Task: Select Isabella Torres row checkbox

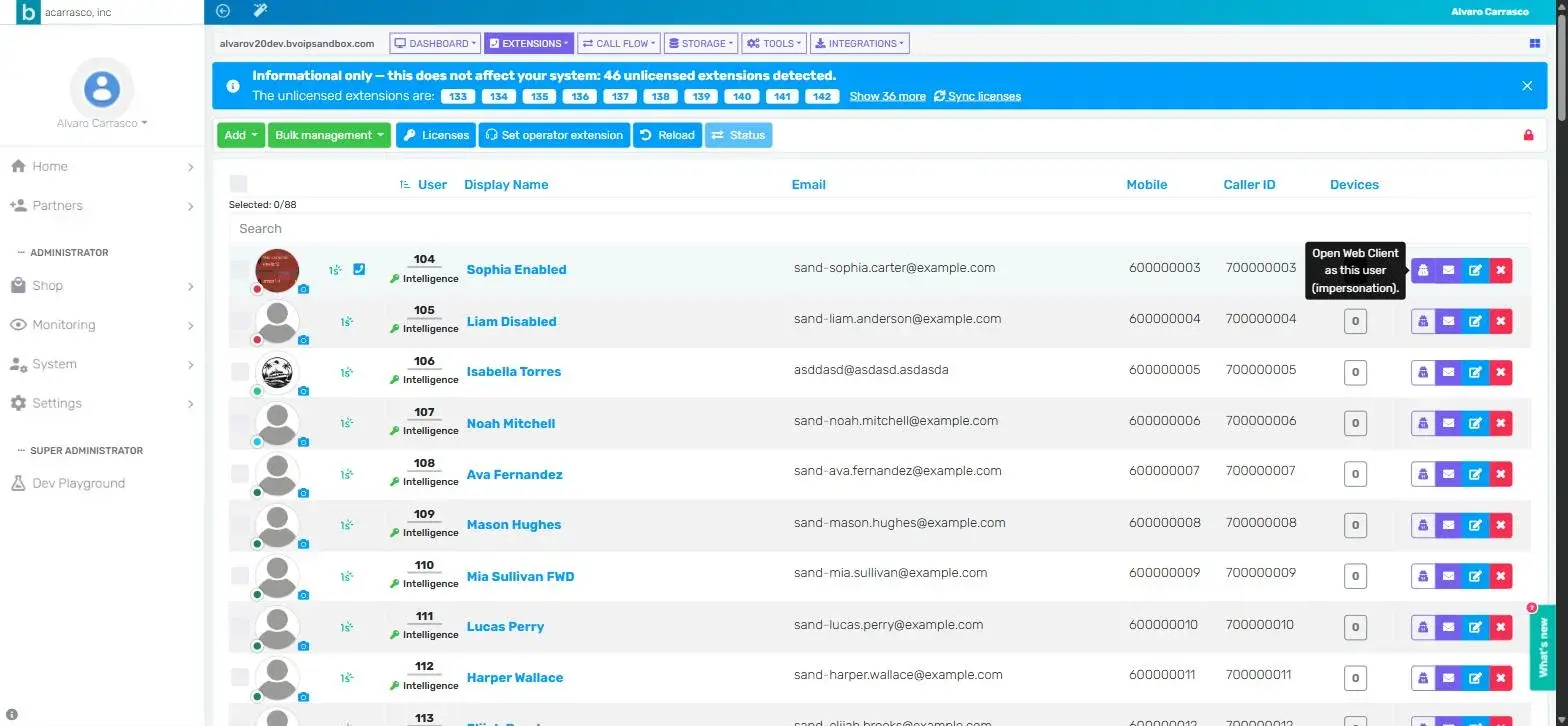Action: [240, 371]
